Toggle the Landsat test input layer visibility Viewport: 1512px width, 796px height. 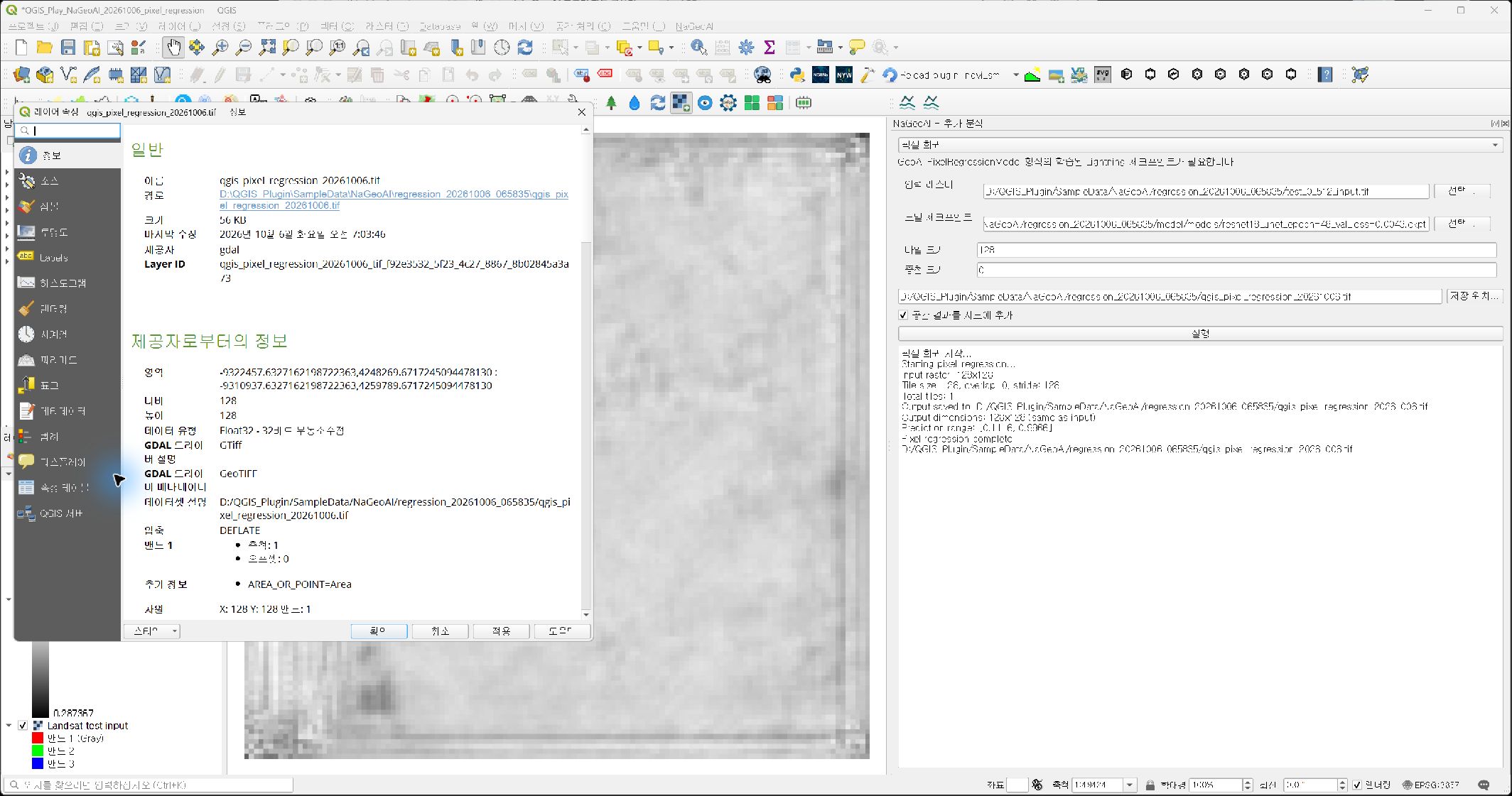tap(23, 726)
